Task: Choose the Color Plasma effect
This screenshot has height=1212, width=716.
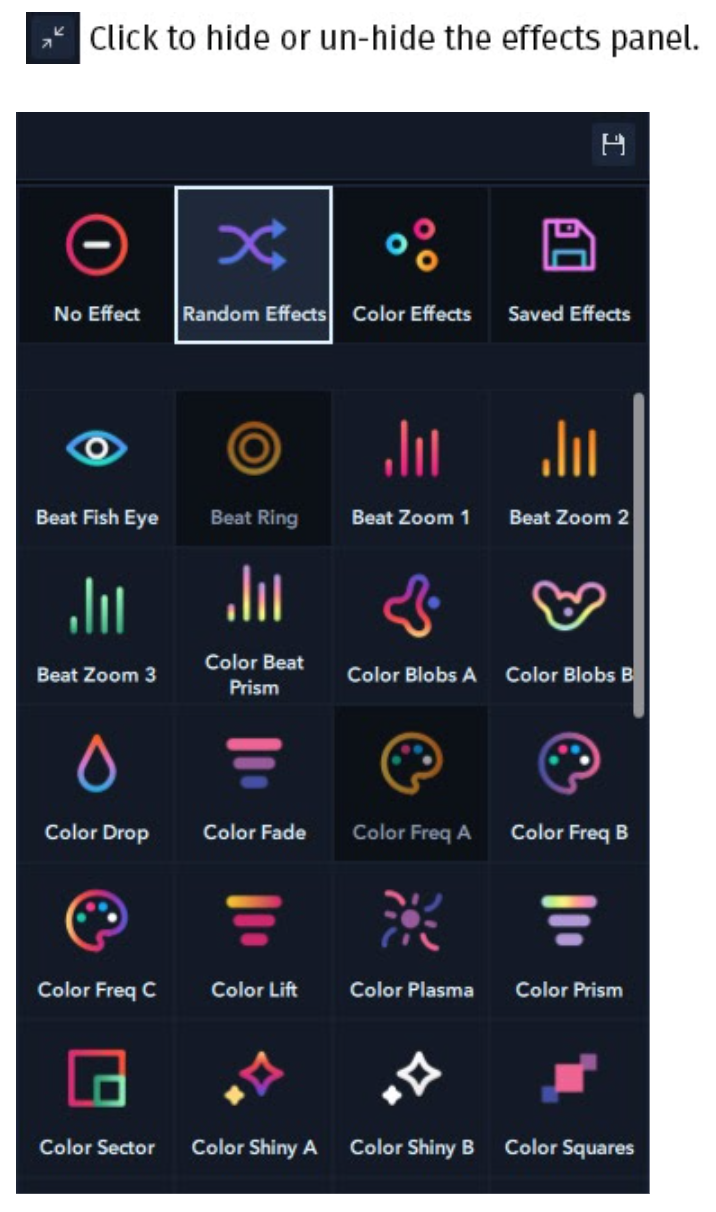Action: tap(411, 941)
